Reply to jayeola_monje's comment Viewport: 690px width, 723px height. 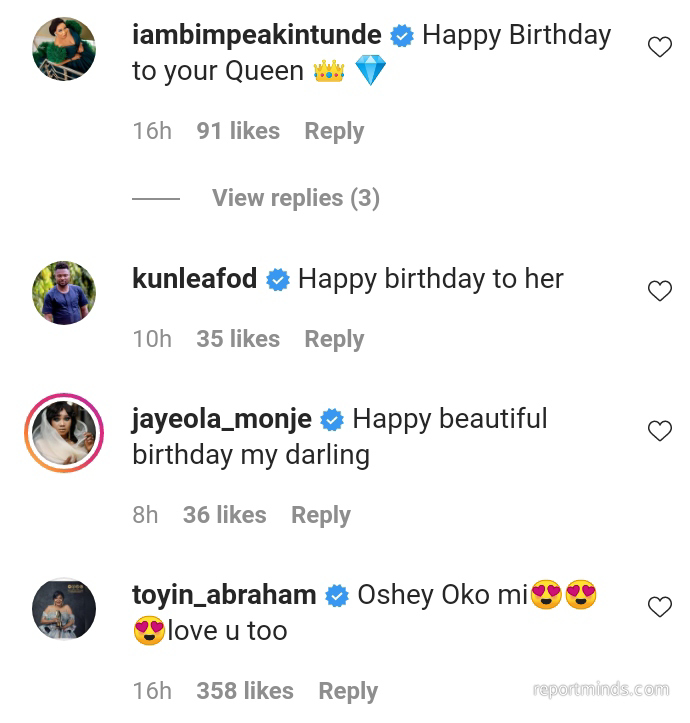(320, 515)
